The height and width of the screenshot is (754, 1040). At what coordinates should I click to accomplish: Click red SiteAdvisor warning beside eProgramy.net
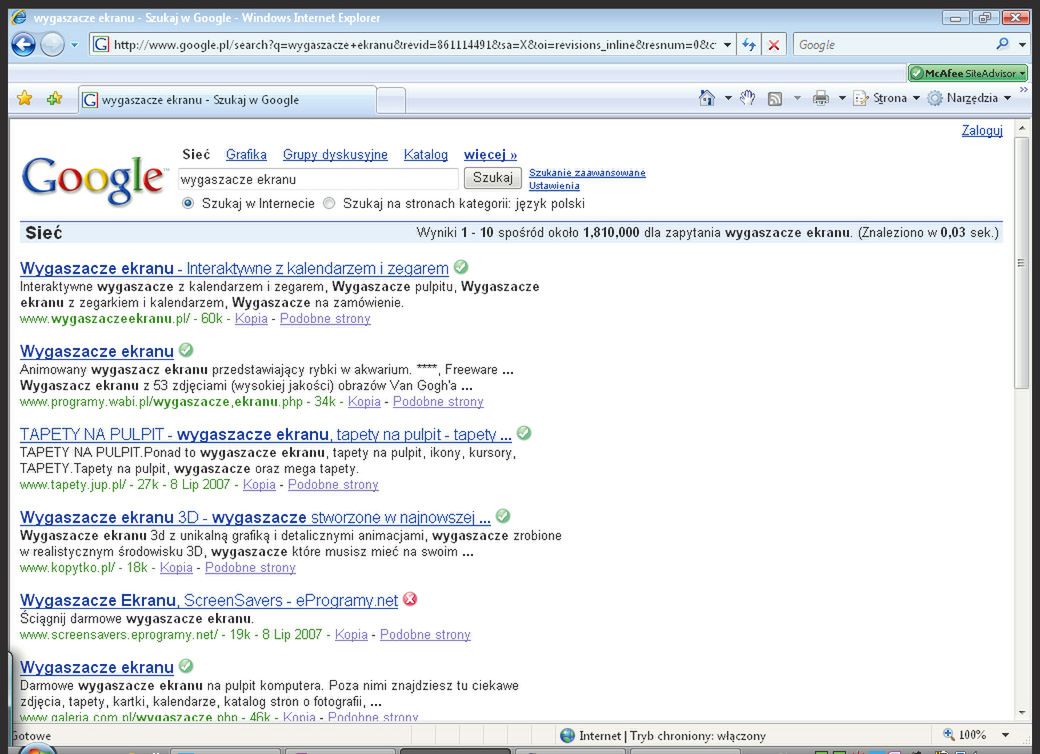(410, 599)
